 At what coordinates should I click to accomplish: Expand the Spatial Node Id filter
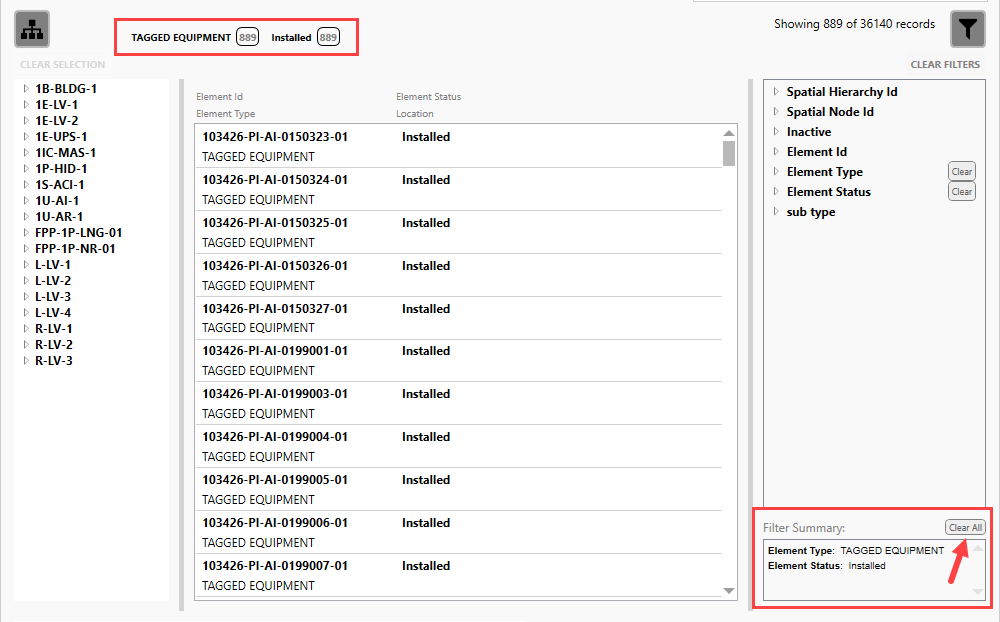coord(776,112)
